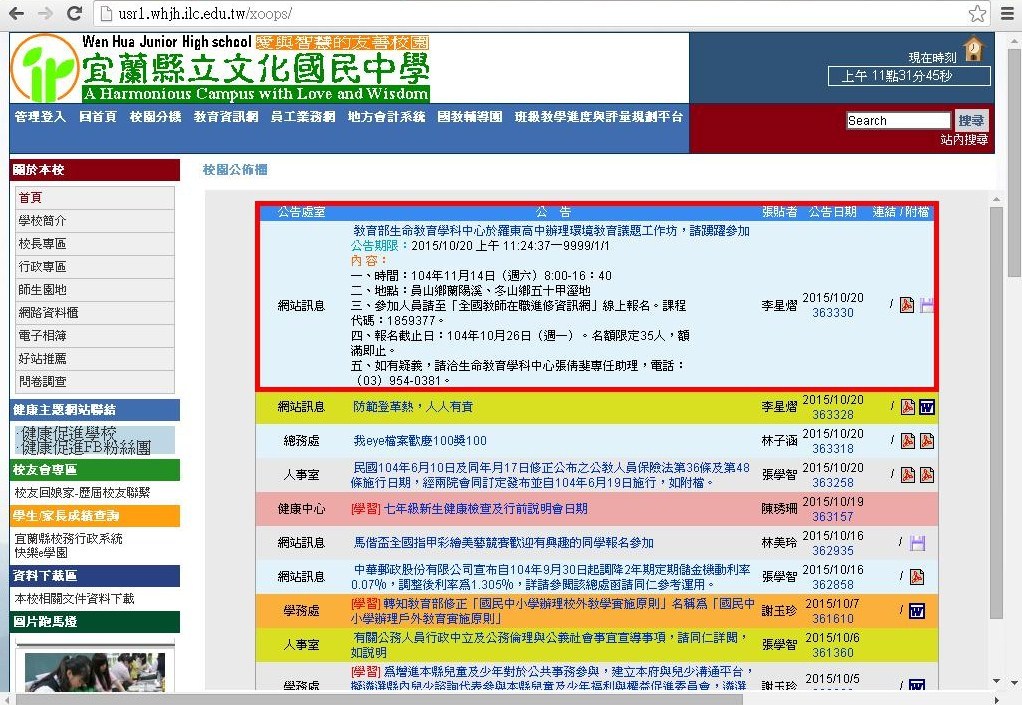
Task: Go back using browser back arrow
Action: tap(17, 14)
